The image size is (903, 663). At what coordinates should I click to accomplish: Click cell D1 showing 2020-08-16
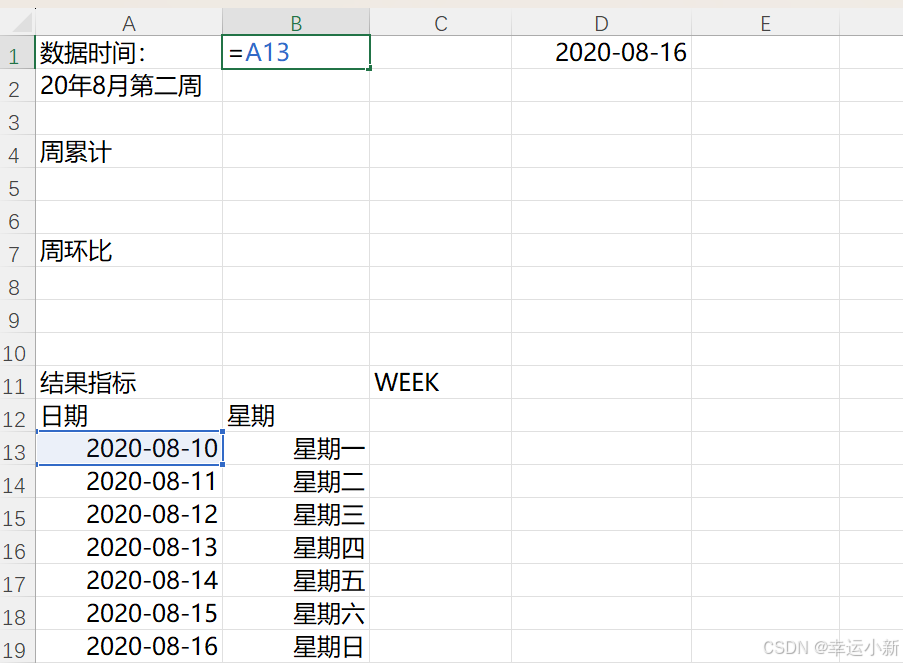[x=601, y=52]
